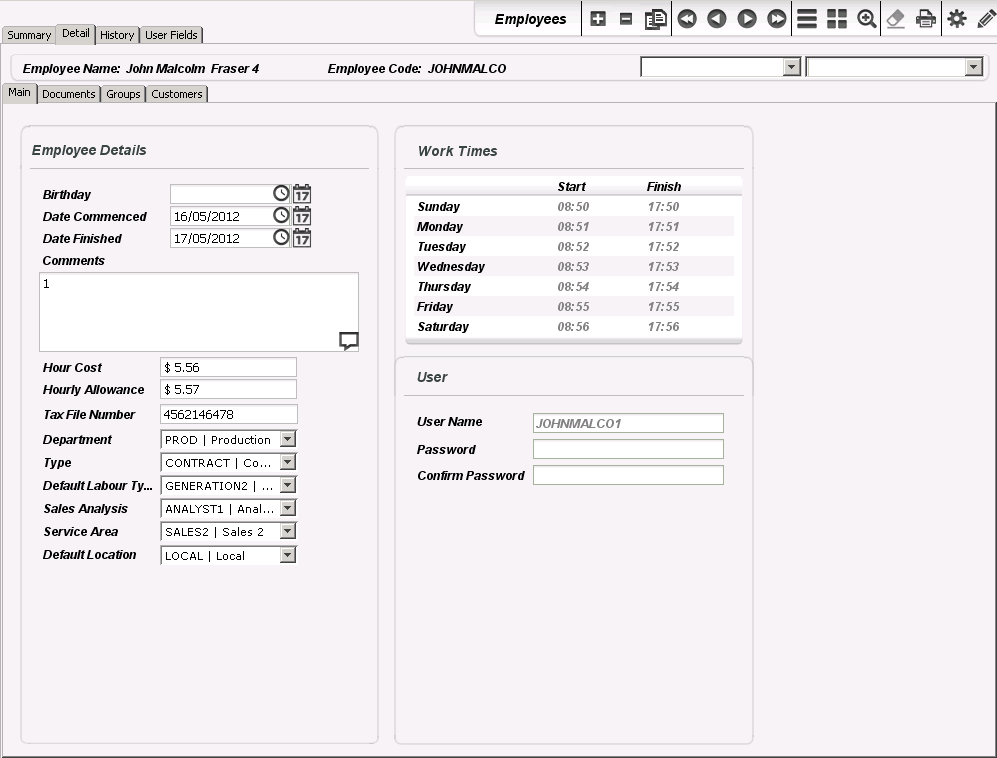Click the pencil edit icon
This screenshot has width=997, height=758.
986,19
